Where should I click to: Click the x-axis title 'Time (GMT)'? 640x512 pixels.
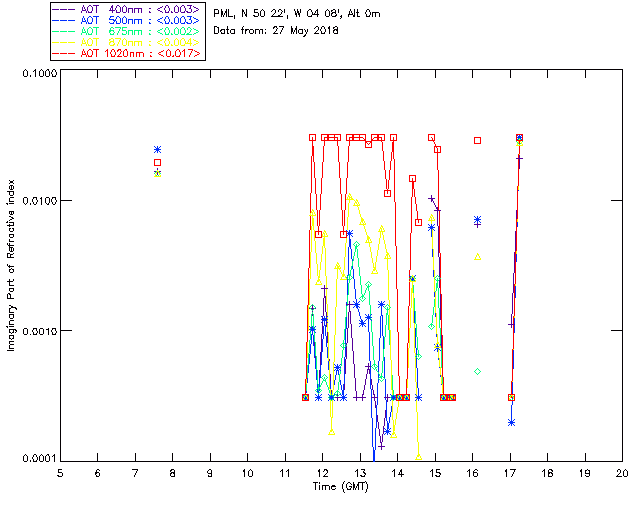(341, 486)
